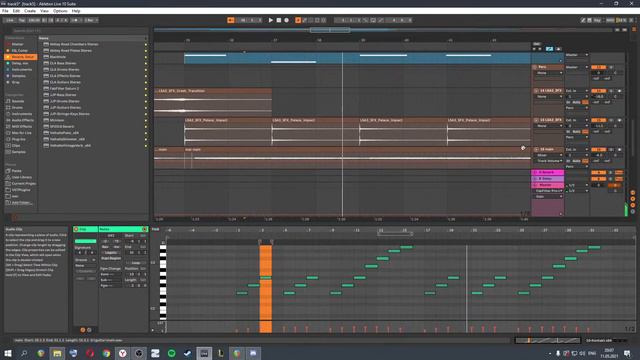Click the clip color swatch in Clip box
Image resolution: width=640 pixels, height=360 pixels.
pyautogui.click(x=85, y=241)
